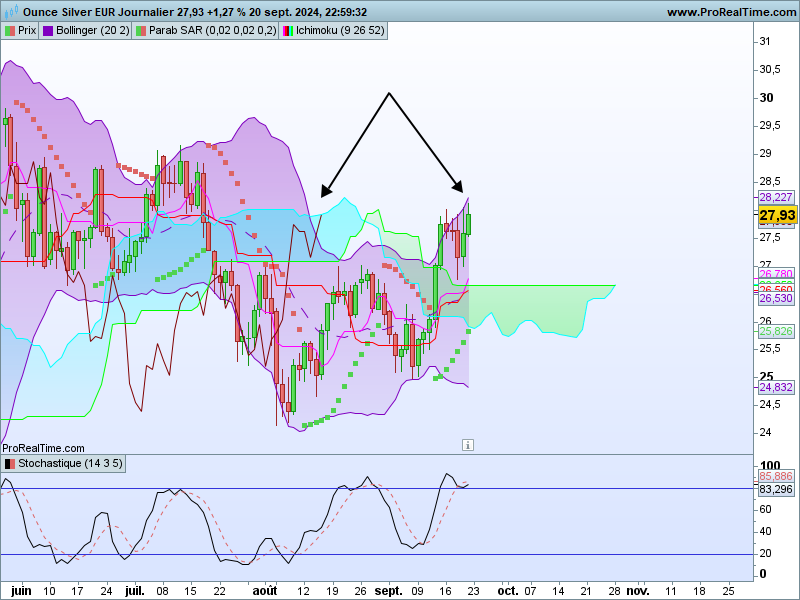Click the 0 stochastic scale label
Image resolution: width=800 pixels, height=600 pixels.
tap(763, 574)
